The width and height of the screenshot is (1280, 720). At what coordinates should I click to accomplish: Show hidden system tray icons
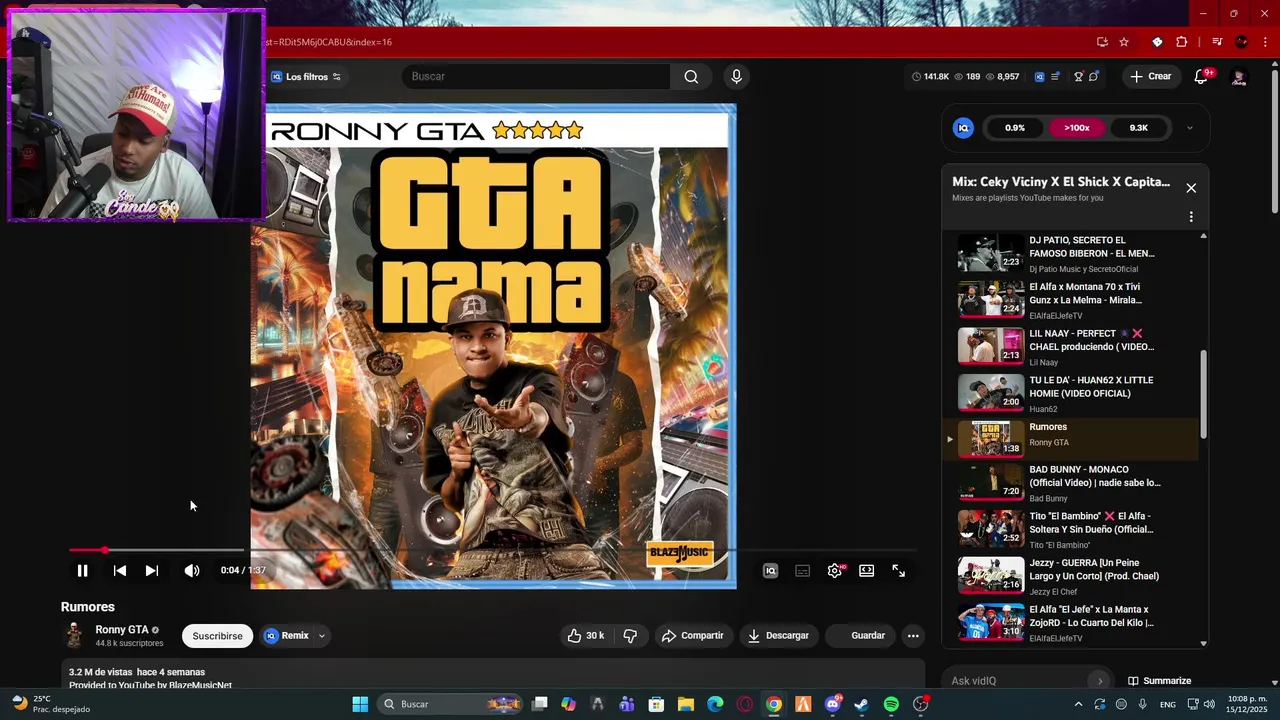coord(1078,704)
